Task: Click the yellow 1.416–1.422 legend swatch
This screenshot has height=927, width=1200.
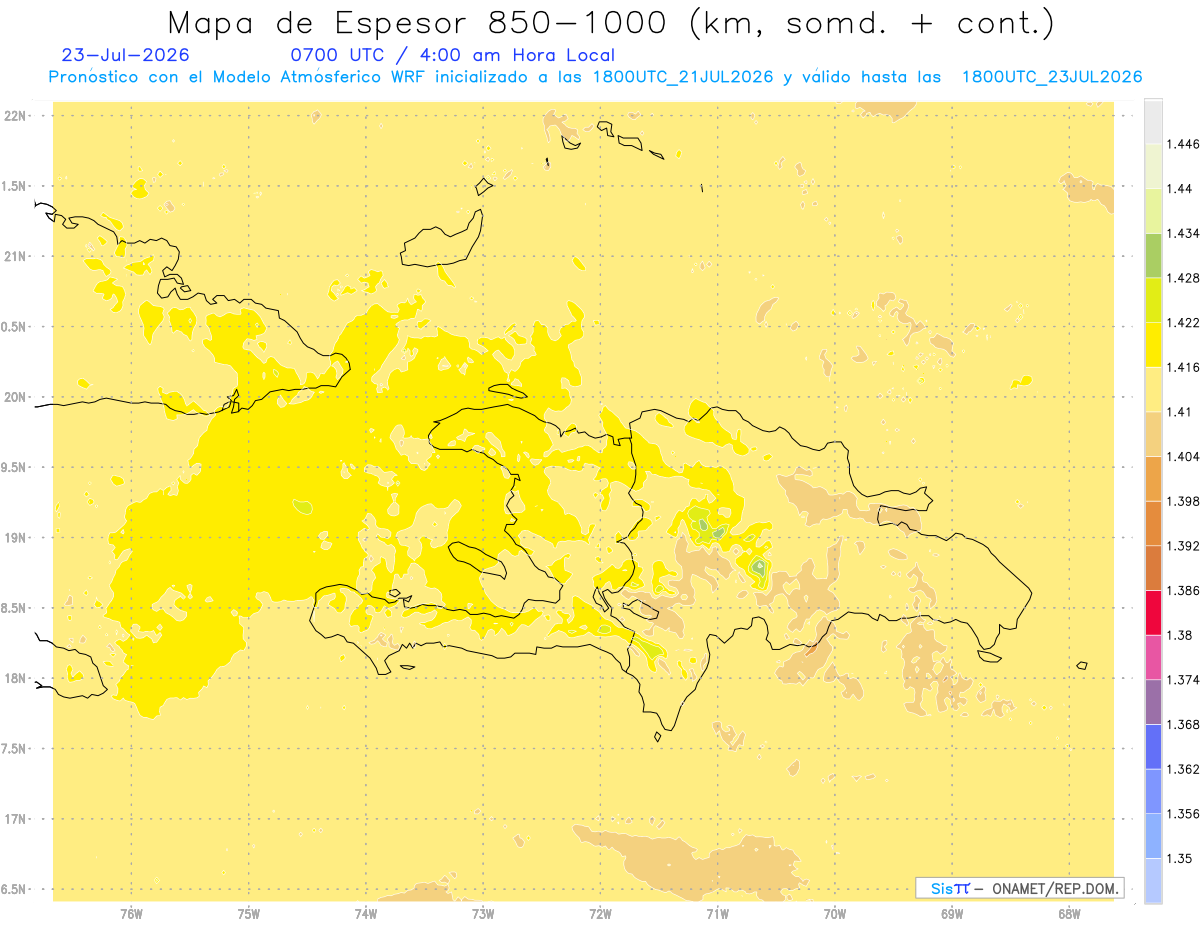Action: (x=1153, y=344)
